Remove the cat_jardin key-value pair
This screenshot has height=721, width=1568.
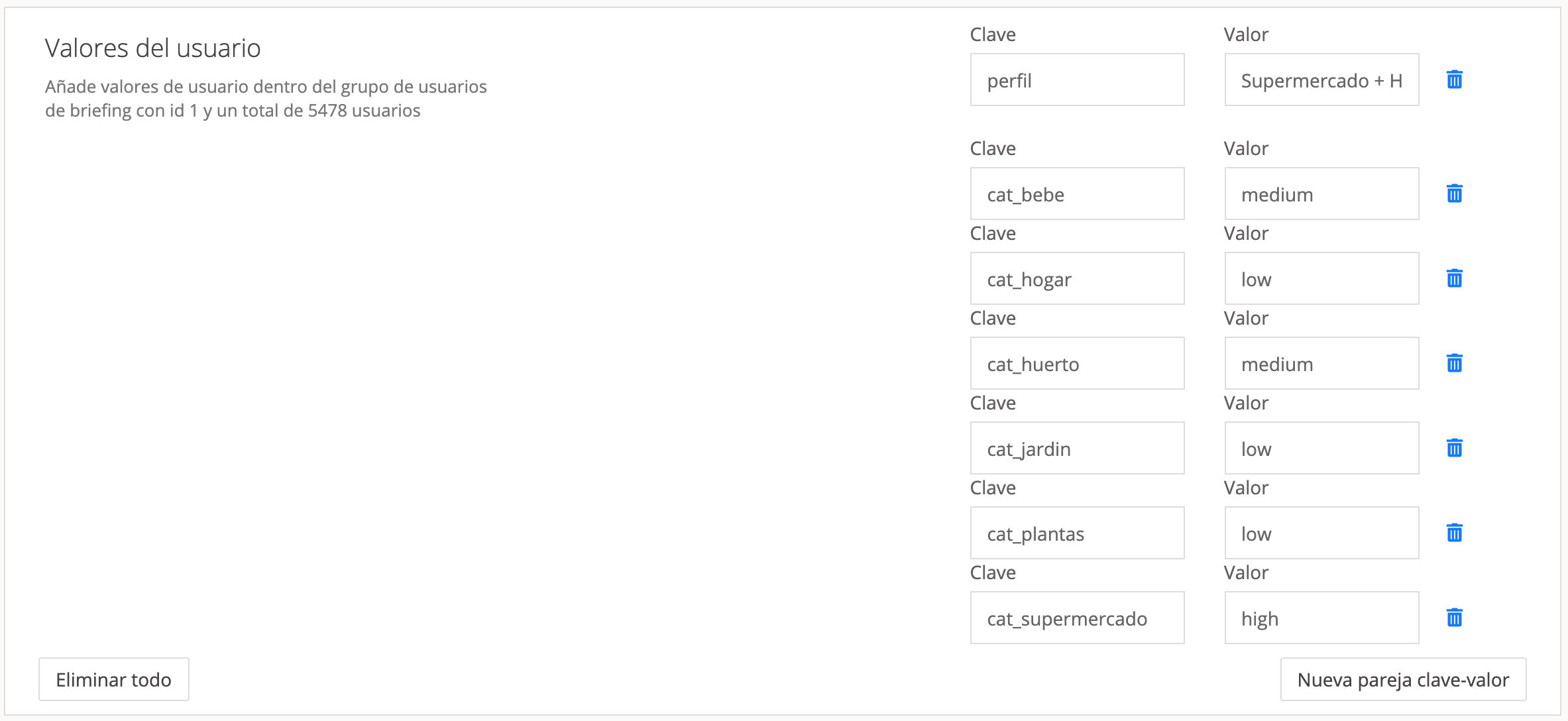tap(1454, 449)
